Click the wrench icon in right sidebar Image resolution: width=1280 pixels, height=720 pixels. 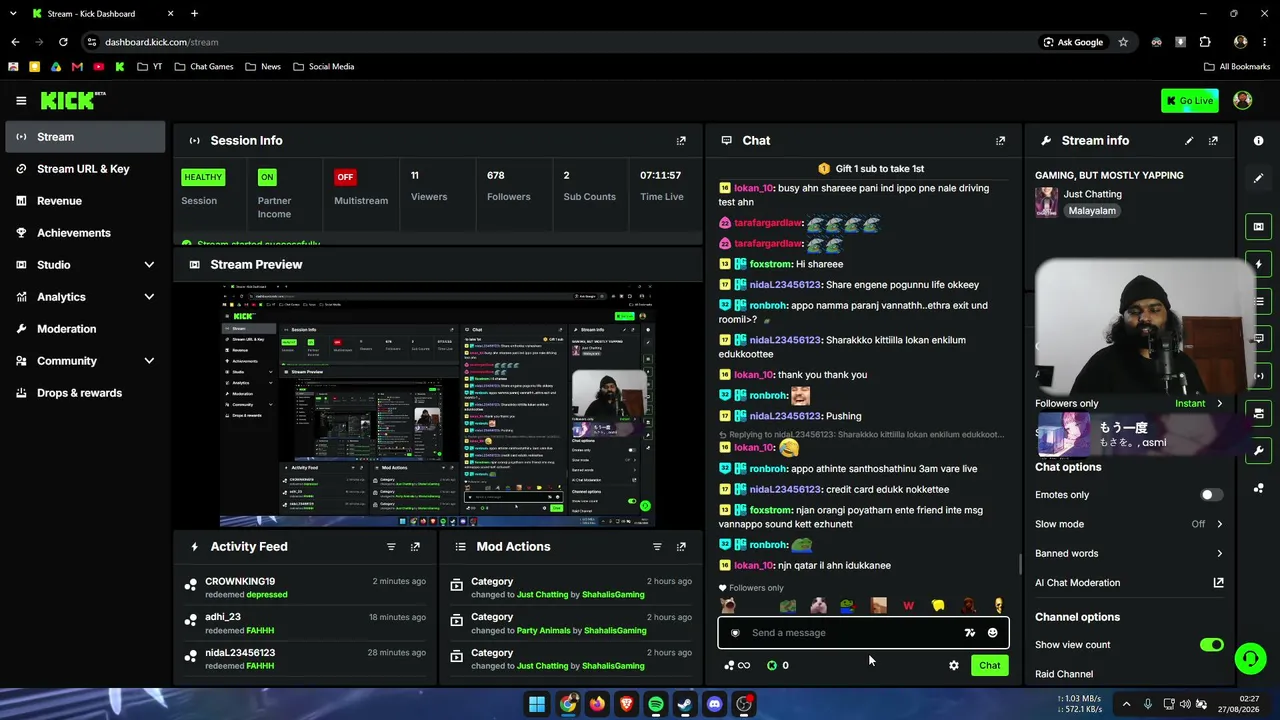(1258, 451)
